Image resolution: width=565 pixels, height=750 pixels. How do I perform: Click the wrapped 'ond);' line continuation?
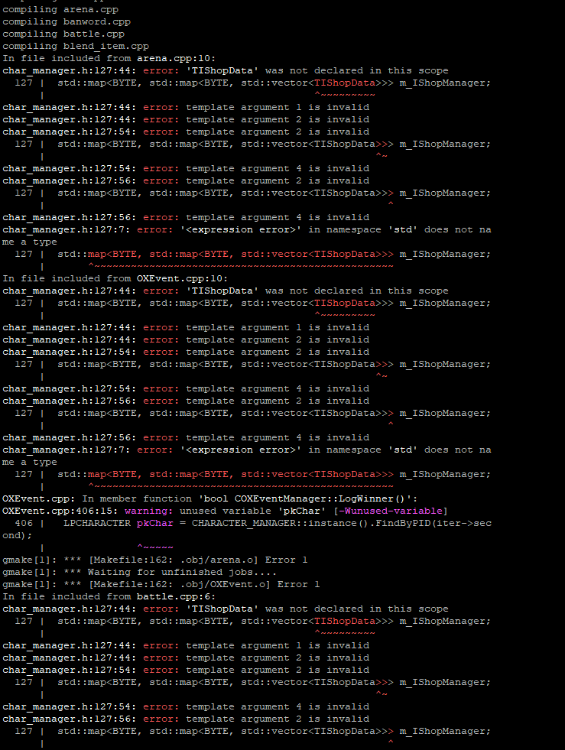tap(18, 536)
